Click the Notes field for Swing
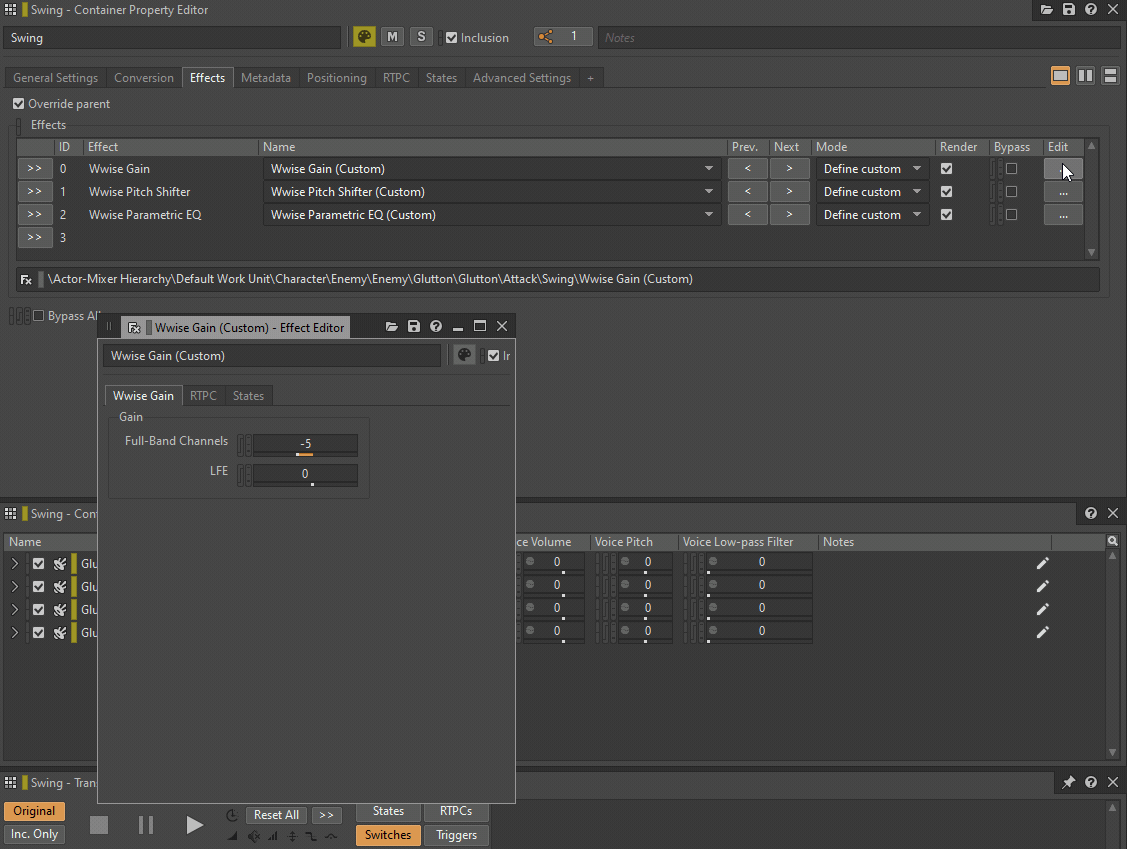Screen dimensions: 1127x849 860,37
